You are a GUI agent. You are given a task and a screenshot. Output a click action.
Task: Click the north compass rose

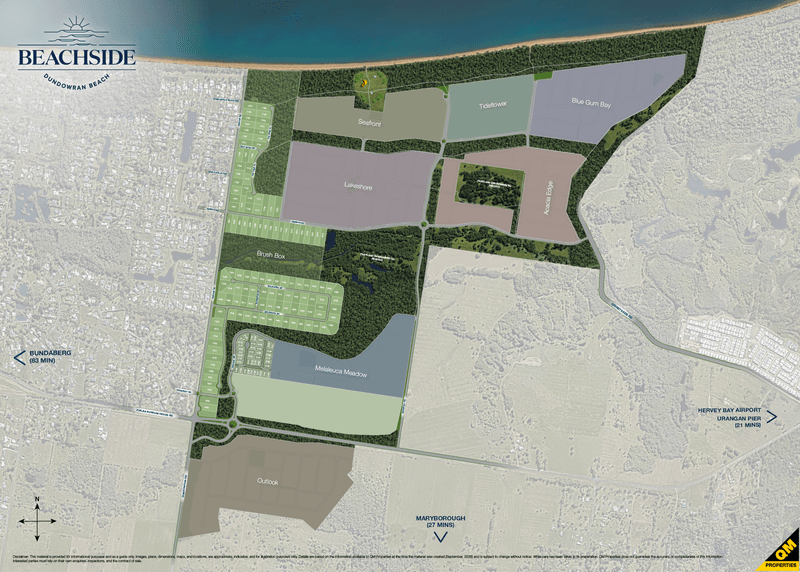click(37, 518)
